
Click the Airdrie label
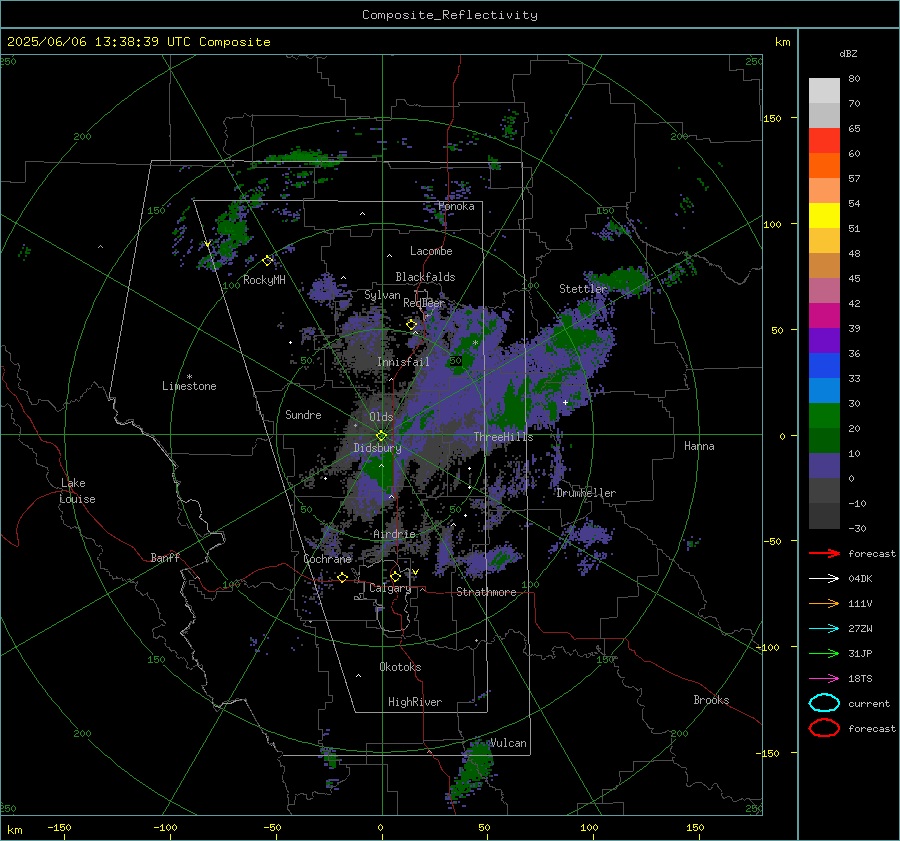[394, 534]
